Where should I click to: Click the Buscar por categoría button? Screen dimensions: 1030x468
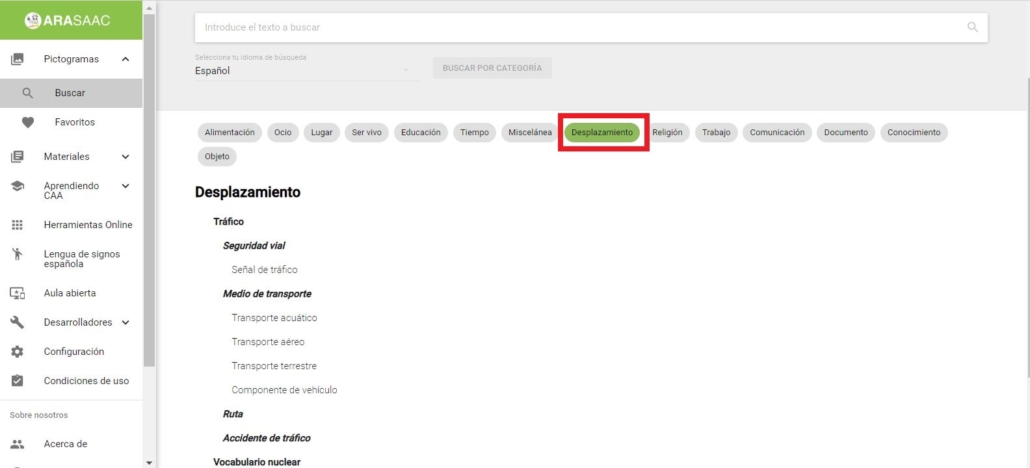click(x=492, y=68)
